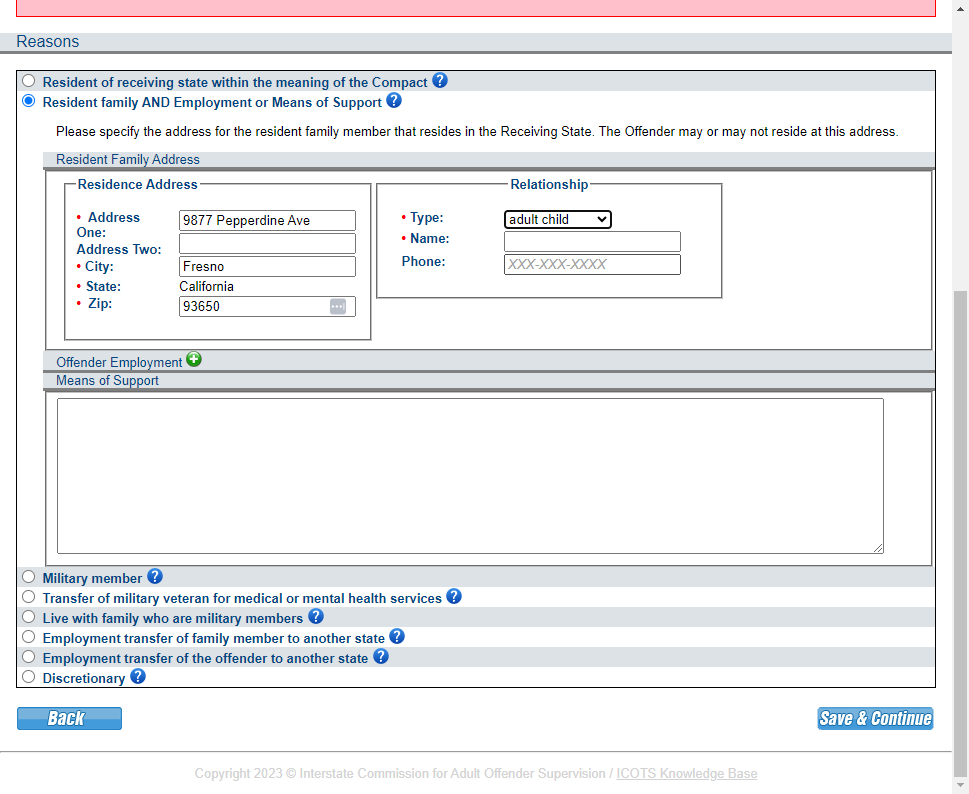The image size is (969, 794).
Task: Click the resize handle of Means of Support box
Action: (x=878, y=548)
